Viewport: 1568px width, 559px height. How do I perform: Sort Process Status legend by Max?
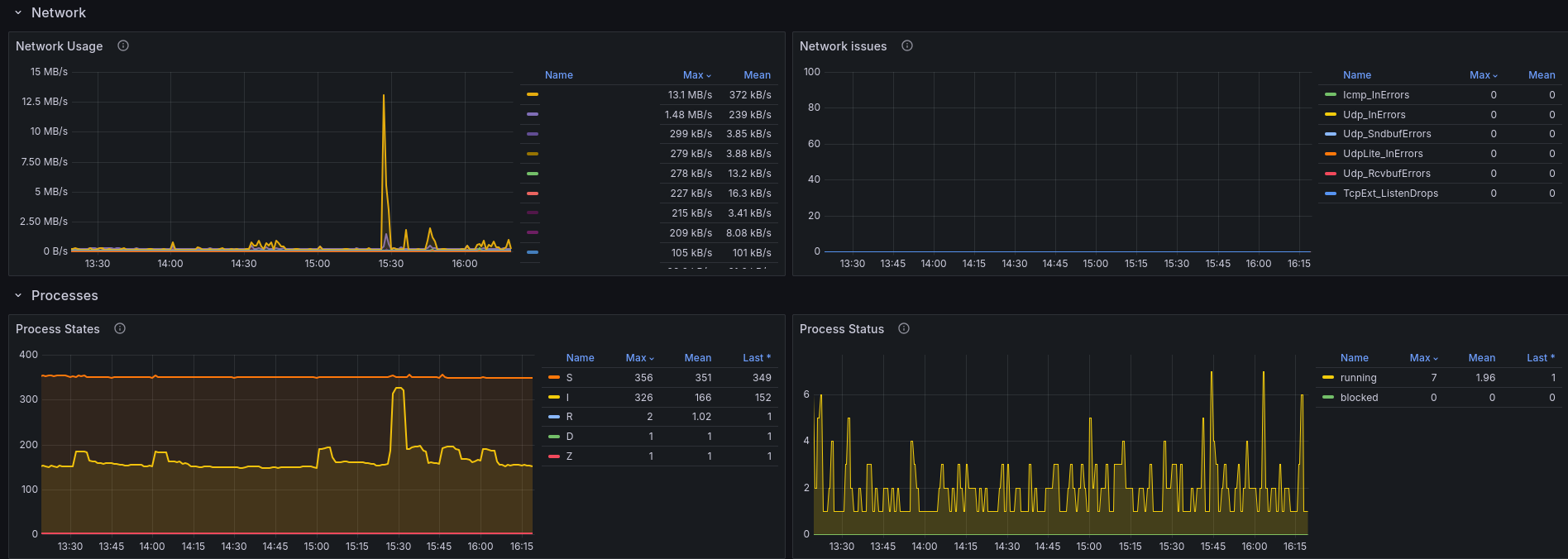click(1423, 357)
